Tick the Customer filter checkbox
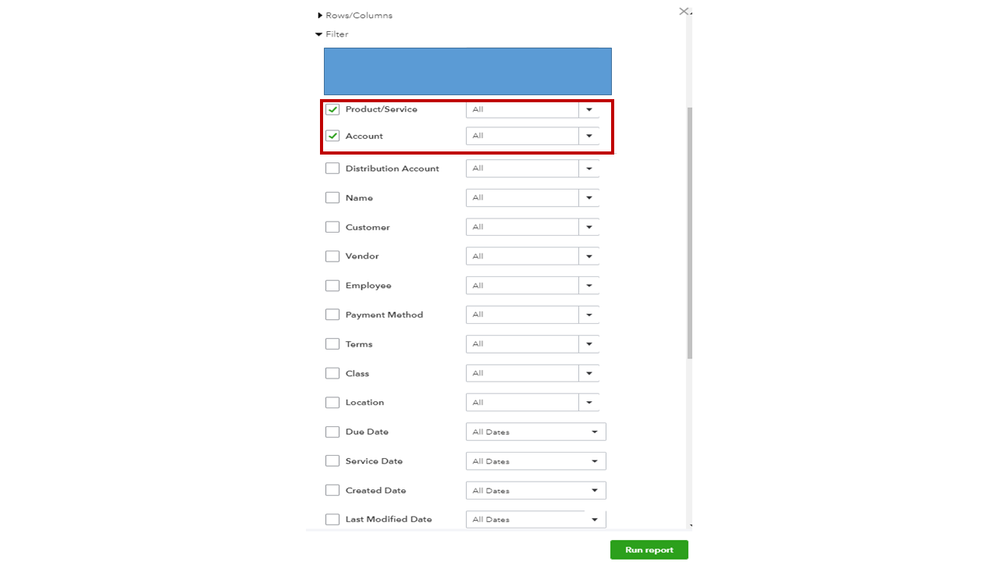Screen dimensions: 999x562 333,227
